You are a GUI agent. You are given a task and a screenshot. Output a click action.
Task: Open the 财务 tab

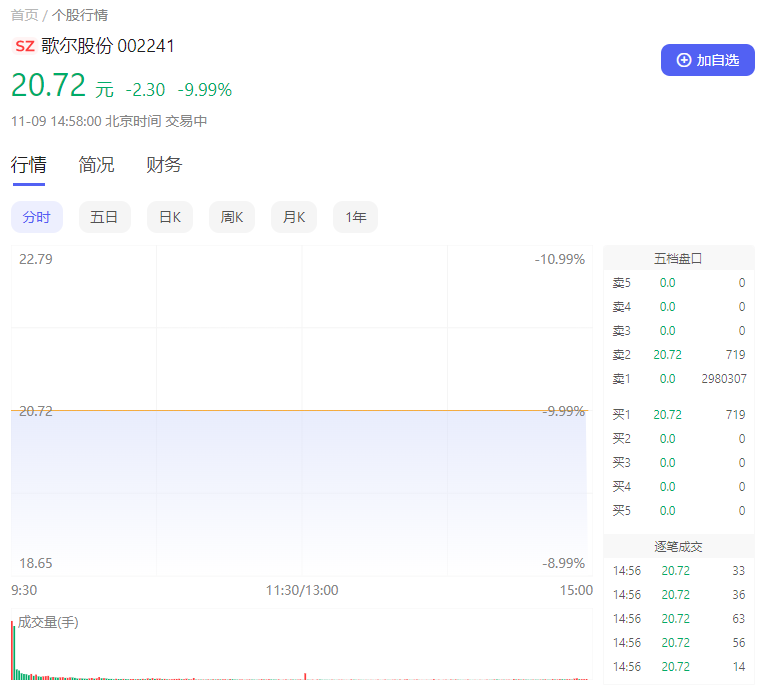tap(164, 165)
